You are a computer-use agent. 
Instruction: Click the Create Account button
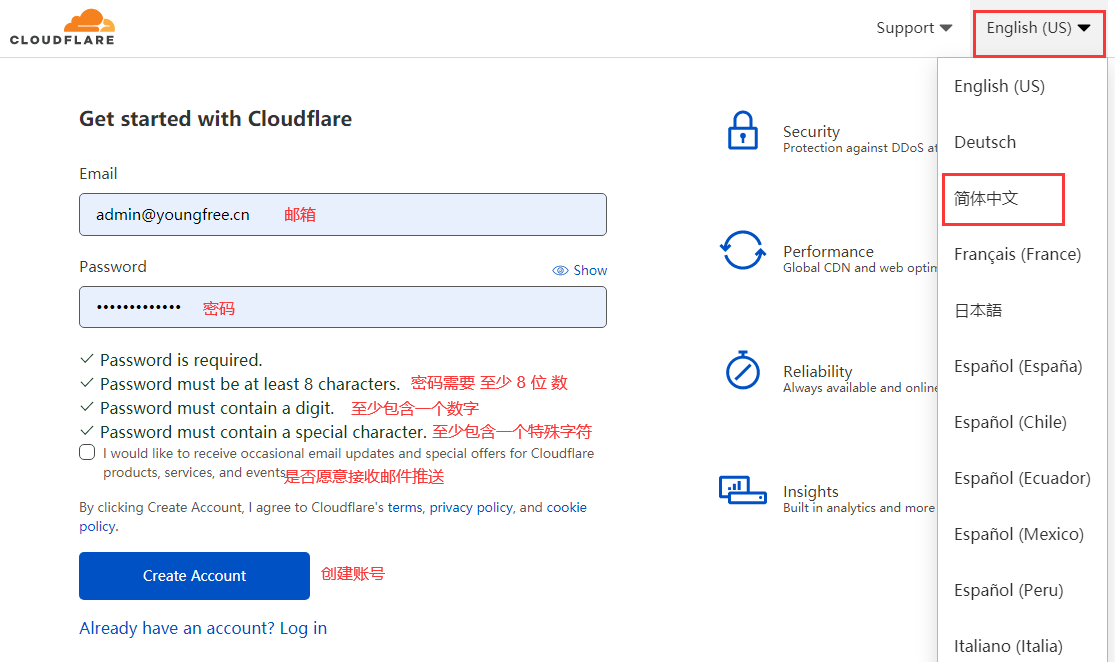(x=194, y=575)
